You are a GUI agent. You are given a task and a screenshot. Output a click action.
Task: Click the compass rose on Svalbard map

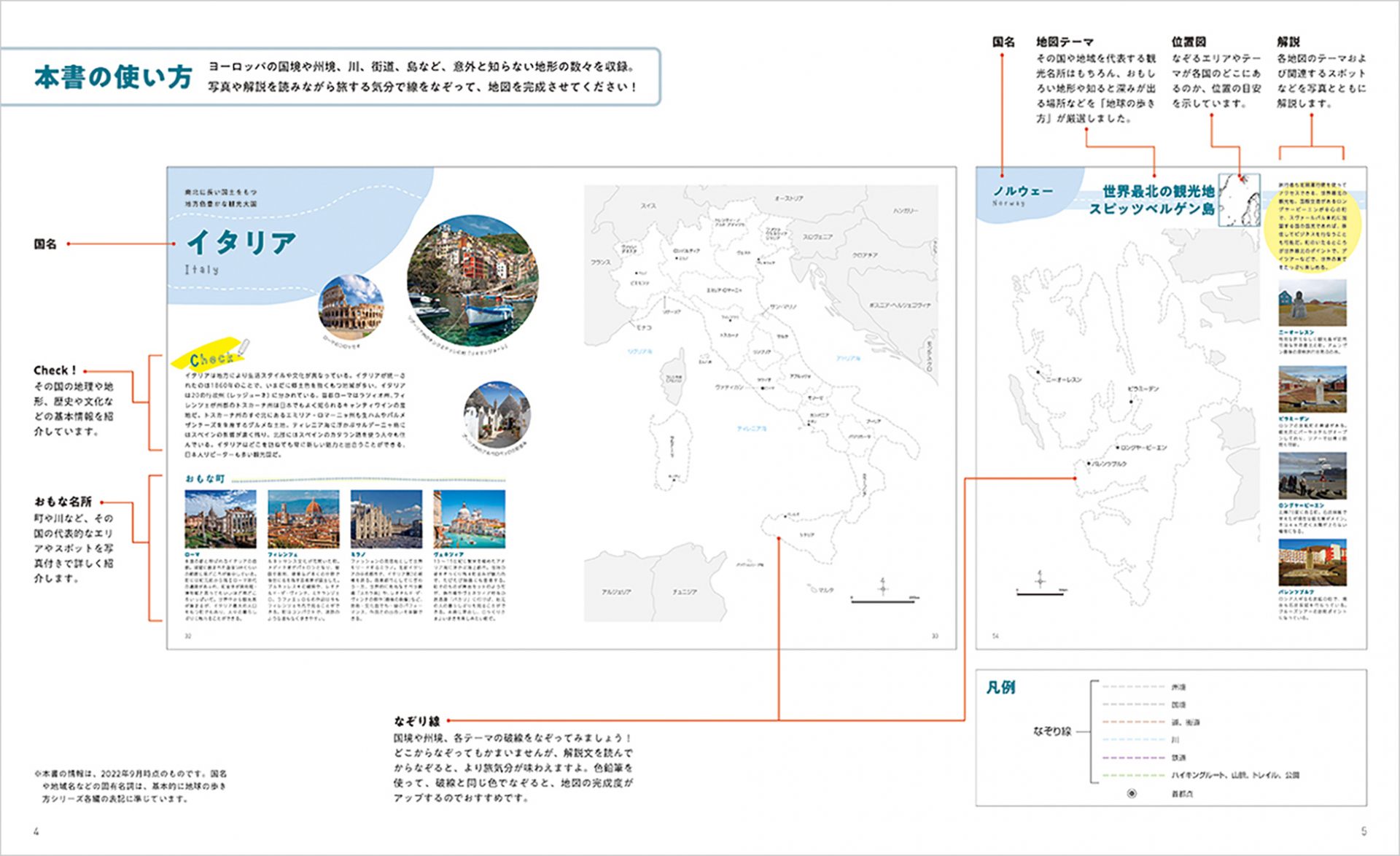pyautogui.click(x=1041, y=580)
